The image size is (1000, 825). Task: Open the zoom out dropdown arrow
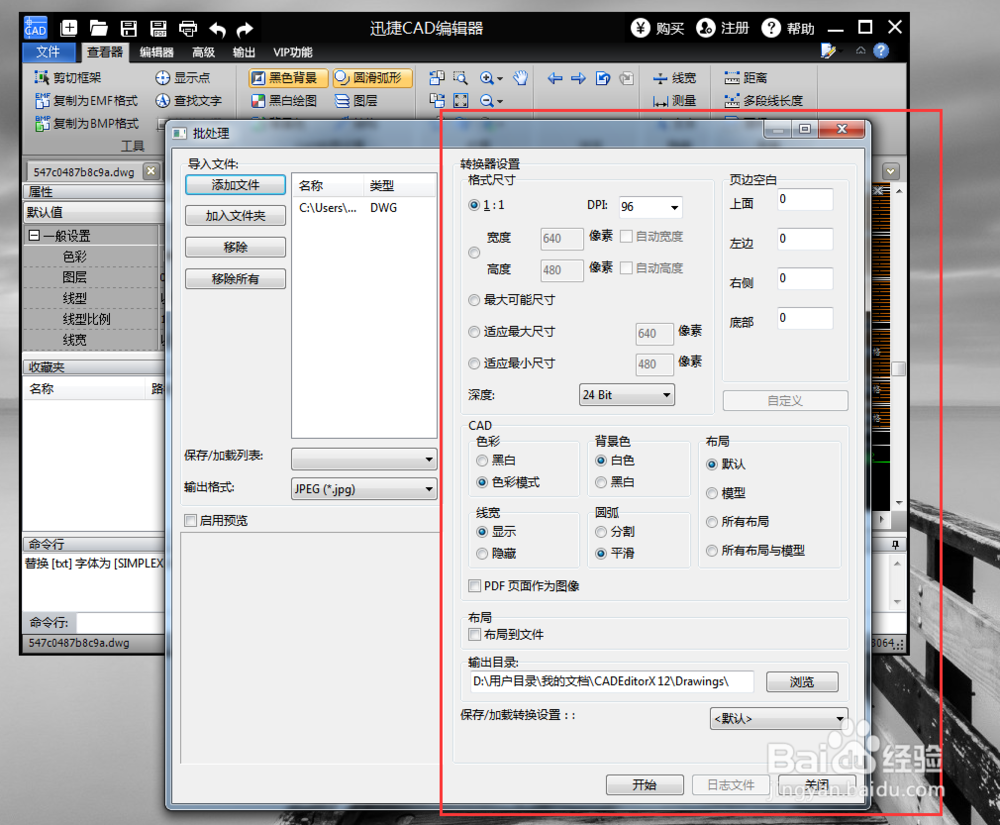pyautogui.click(x=500, y=102)
